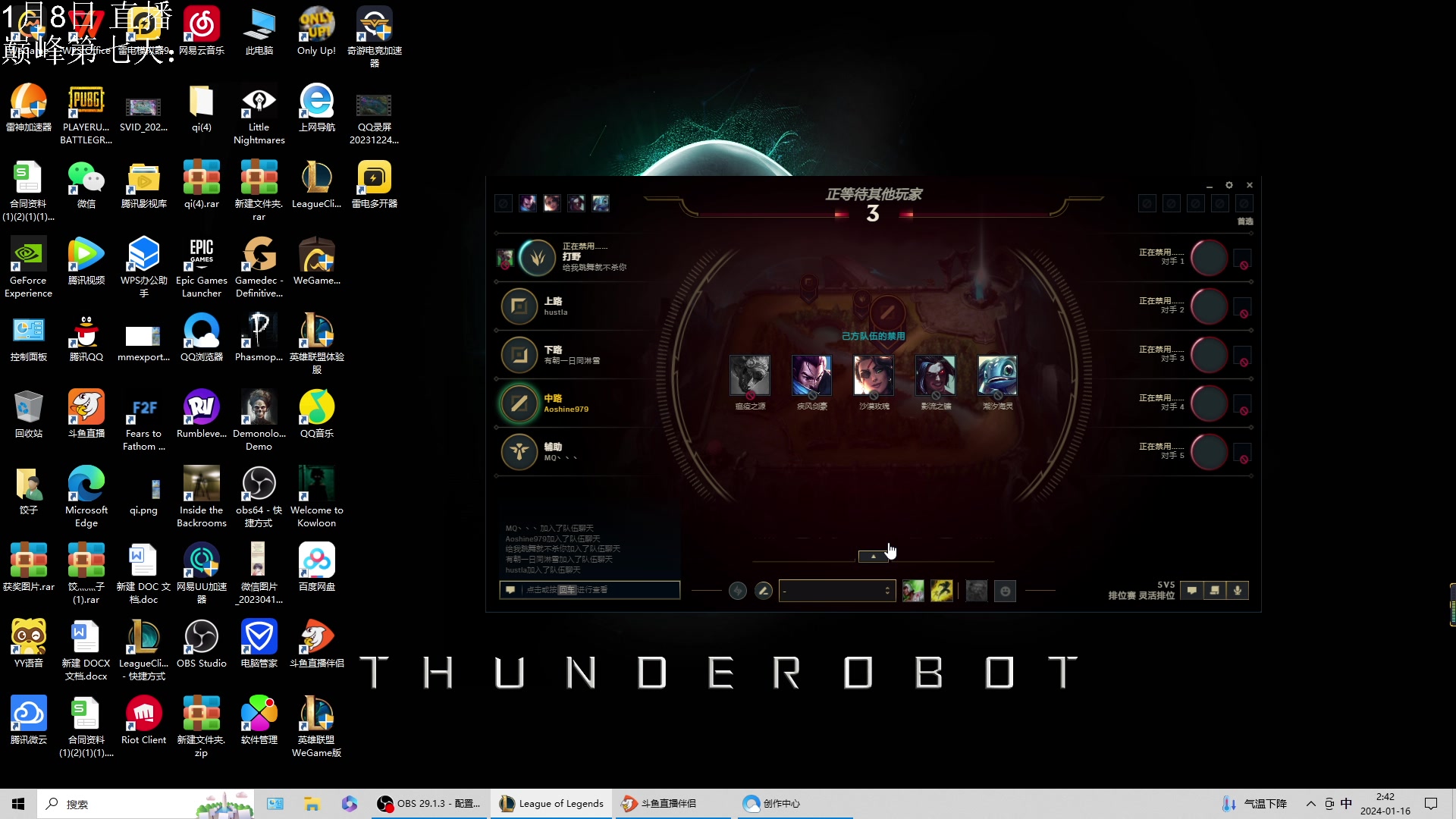Switch to League of Legends taskbar item
The width and height of the screenshot is (1456, 819).
click(x=551, y=804)
